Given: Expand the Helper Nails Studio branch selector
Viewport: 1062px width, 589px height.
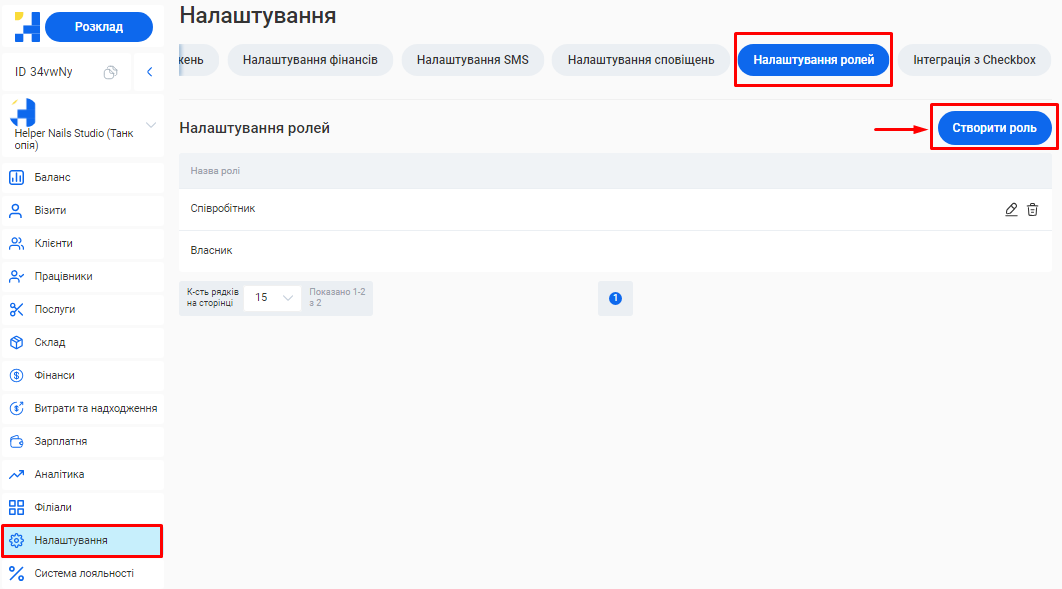Looking at the screenshot, I should tap(151, 125).
